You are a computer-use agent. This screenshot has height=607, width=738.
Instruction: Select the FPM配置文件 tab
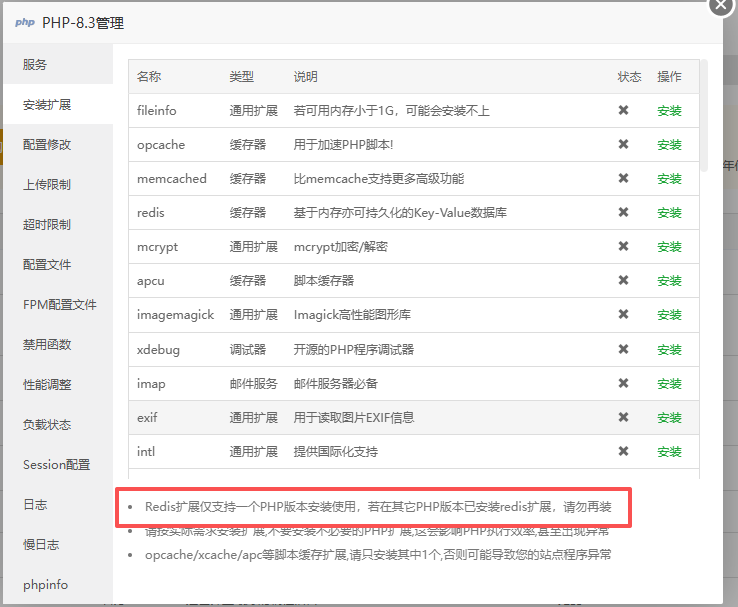click(59, 304)
